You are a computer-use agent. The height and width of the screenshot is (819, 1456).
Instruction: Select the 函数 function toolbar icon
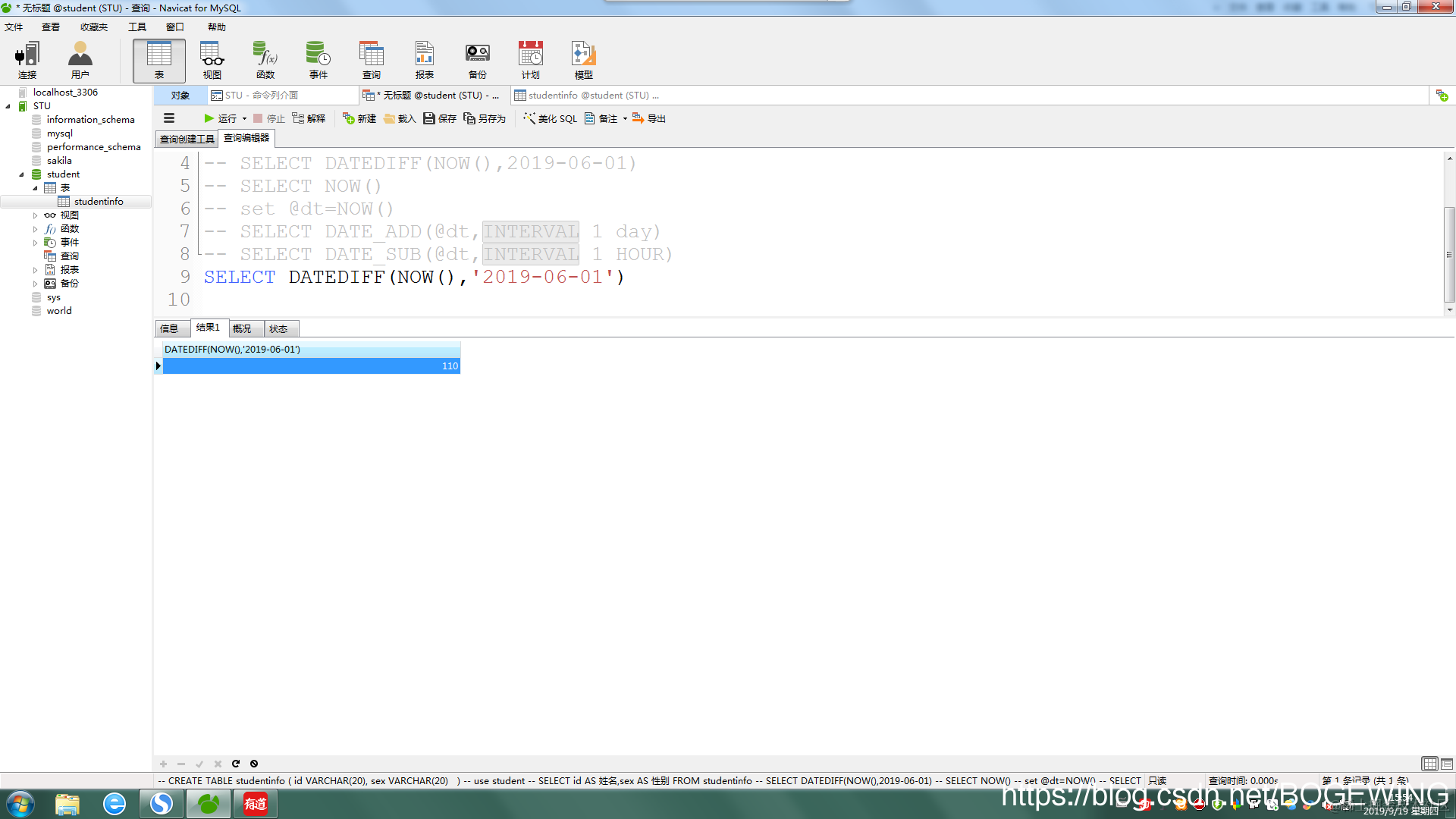tap(265, 61)
